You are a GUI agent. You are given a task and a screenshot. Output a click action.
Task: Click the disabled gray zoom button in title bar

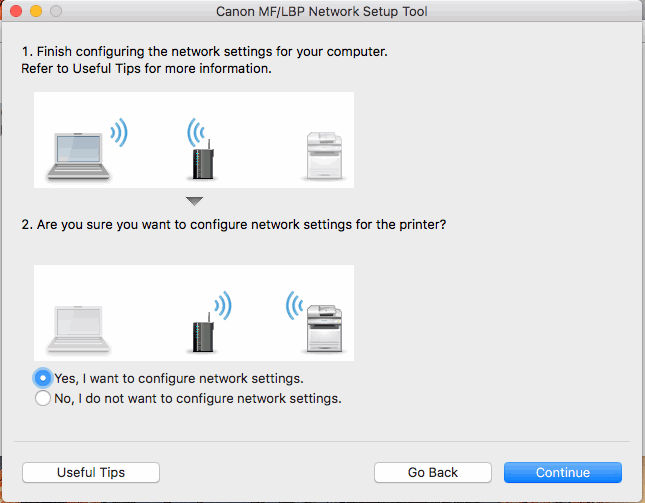[55, 11]
